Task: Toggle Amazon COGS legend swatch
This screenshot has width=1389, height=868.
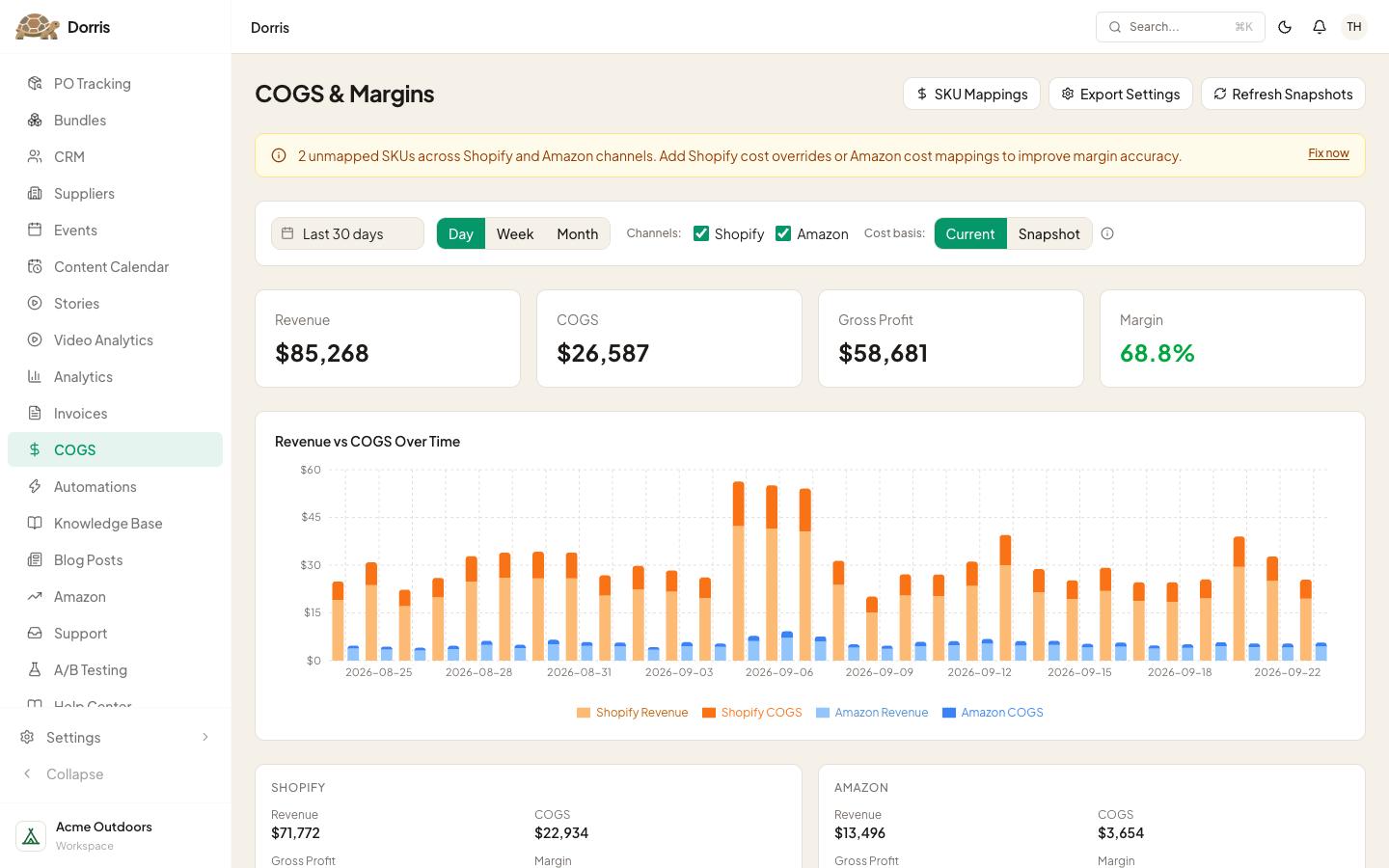Action: point(949,713)
